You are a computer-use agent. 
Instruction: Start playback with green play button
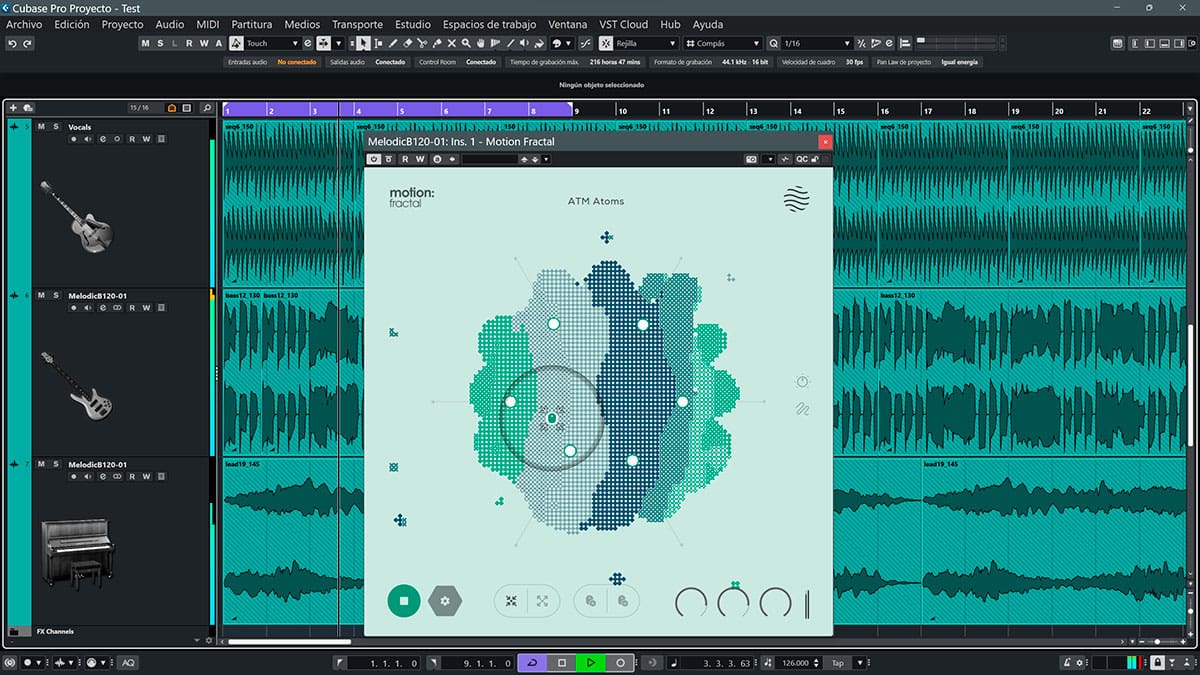pyautogui.click(x=591, y=663)
